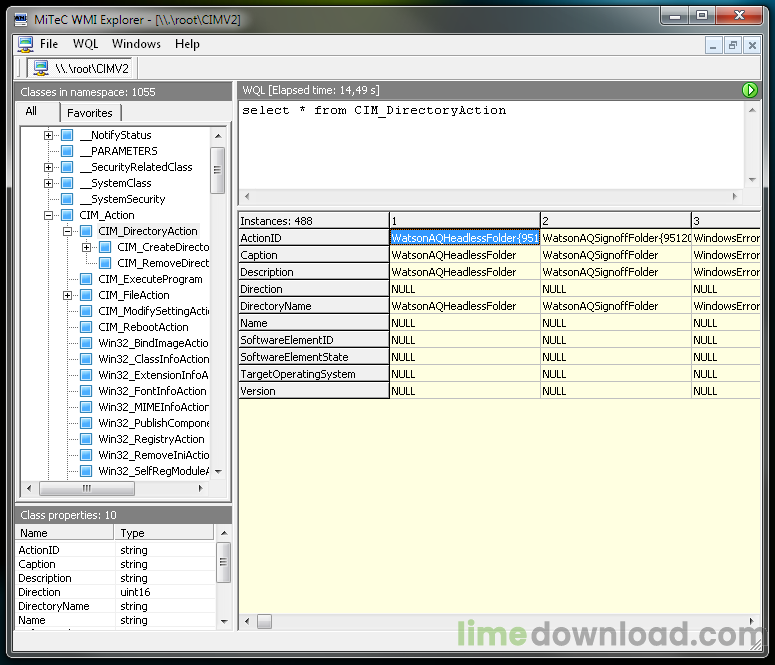The height and width of the screenshot is (665, 775).
Task: Click the app icon in the title bar
Action: pyautogui.click(x=21, y=20)
